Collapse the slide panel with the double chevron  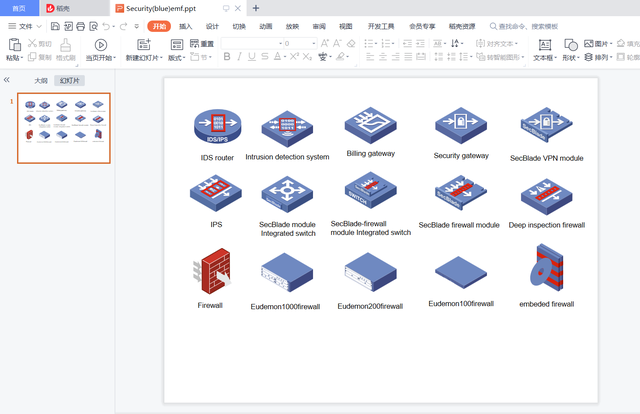tap(7, 80)
